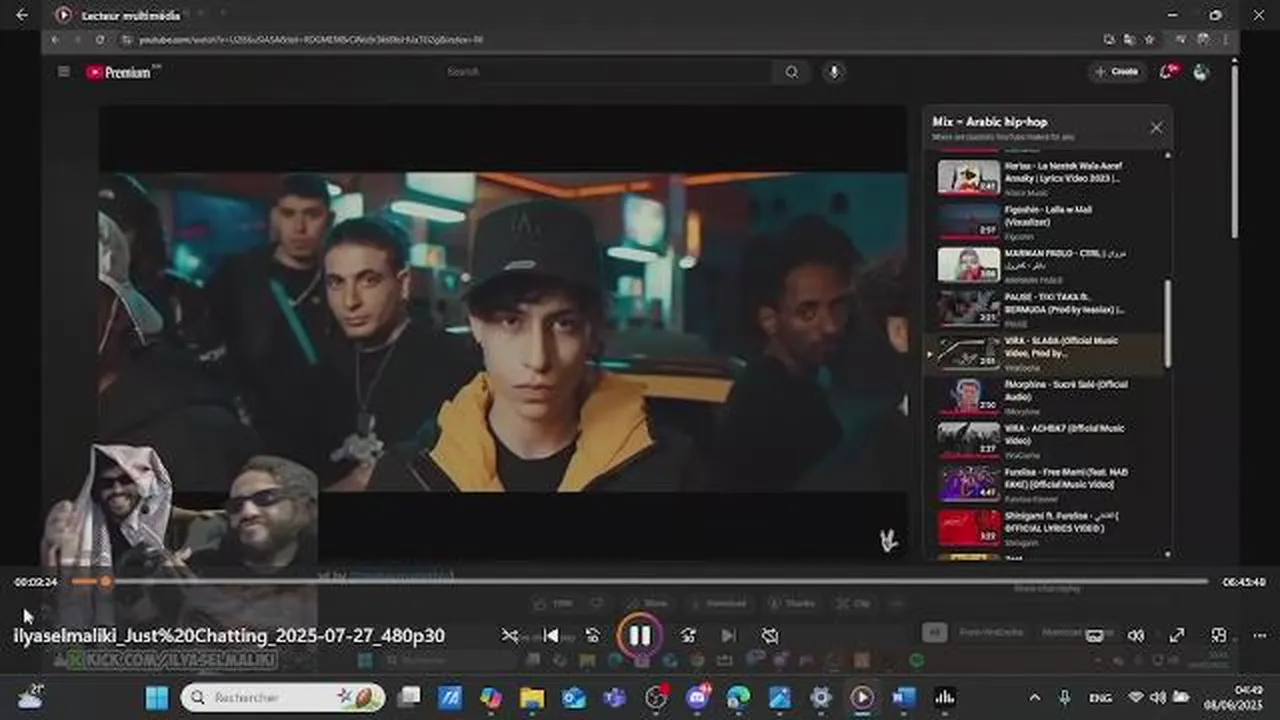
Task: Pause the video with the center pause button
Action: click(x=640, y=635)
